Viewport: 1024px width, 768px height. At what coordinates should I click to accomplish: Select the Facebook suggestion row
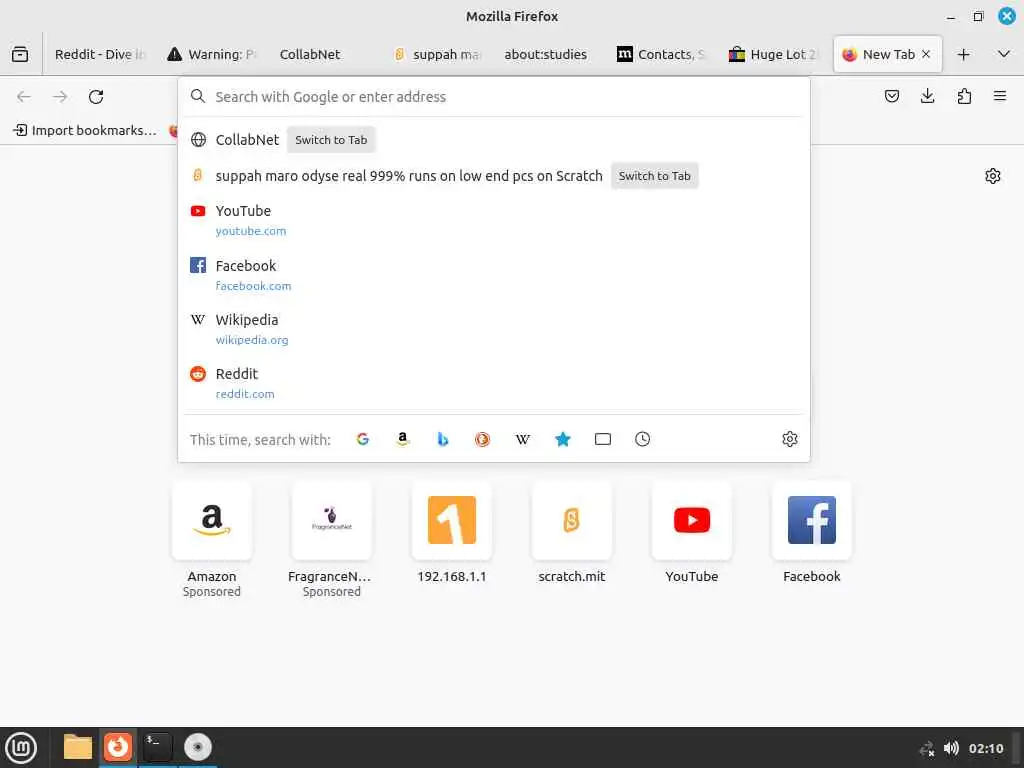494,275
